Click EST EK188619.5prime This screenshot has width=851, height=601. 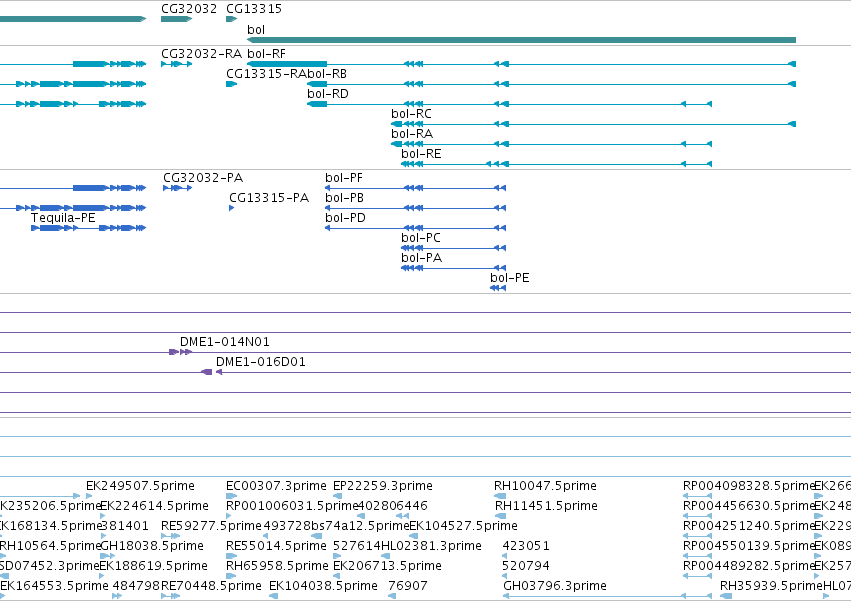point(154,566)
